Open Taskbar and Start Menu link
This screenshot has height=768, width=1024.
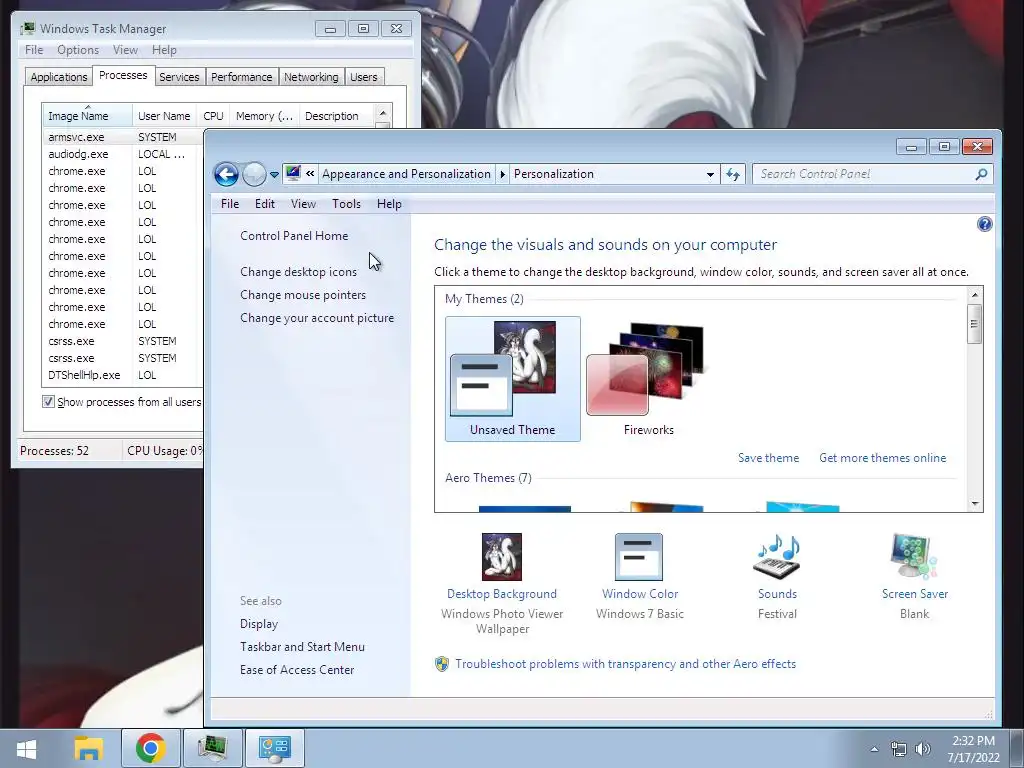(x=302, y=647)
